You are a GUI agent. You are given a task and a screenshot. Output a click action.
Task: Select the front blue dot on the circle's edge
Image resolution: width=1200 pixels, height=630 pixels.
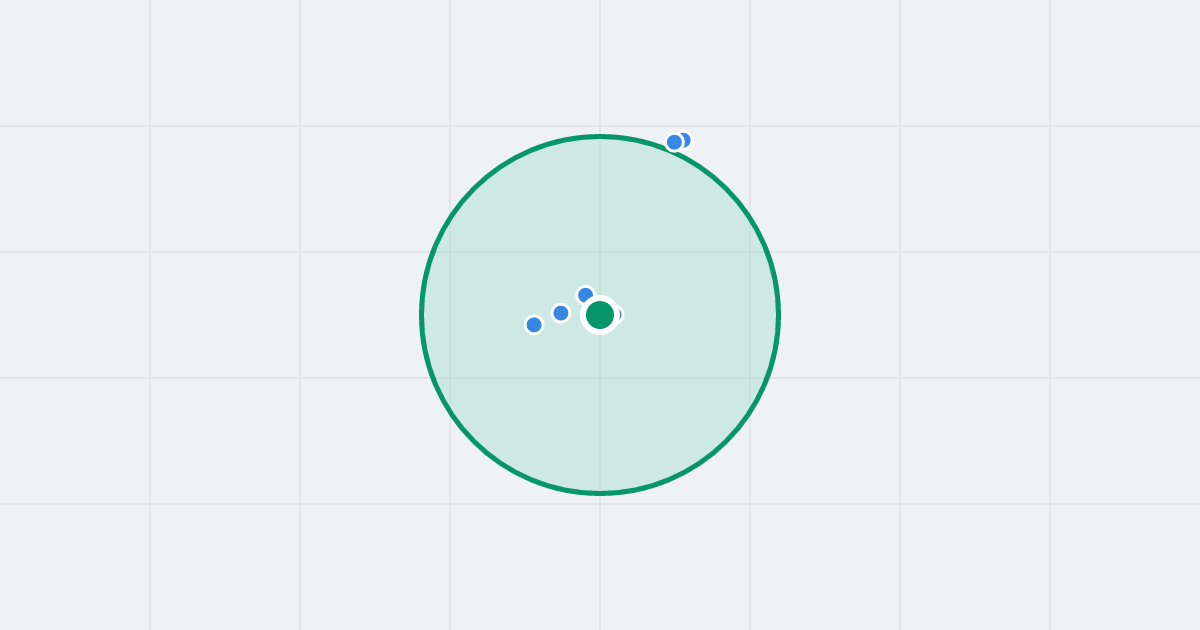[674, 142]
